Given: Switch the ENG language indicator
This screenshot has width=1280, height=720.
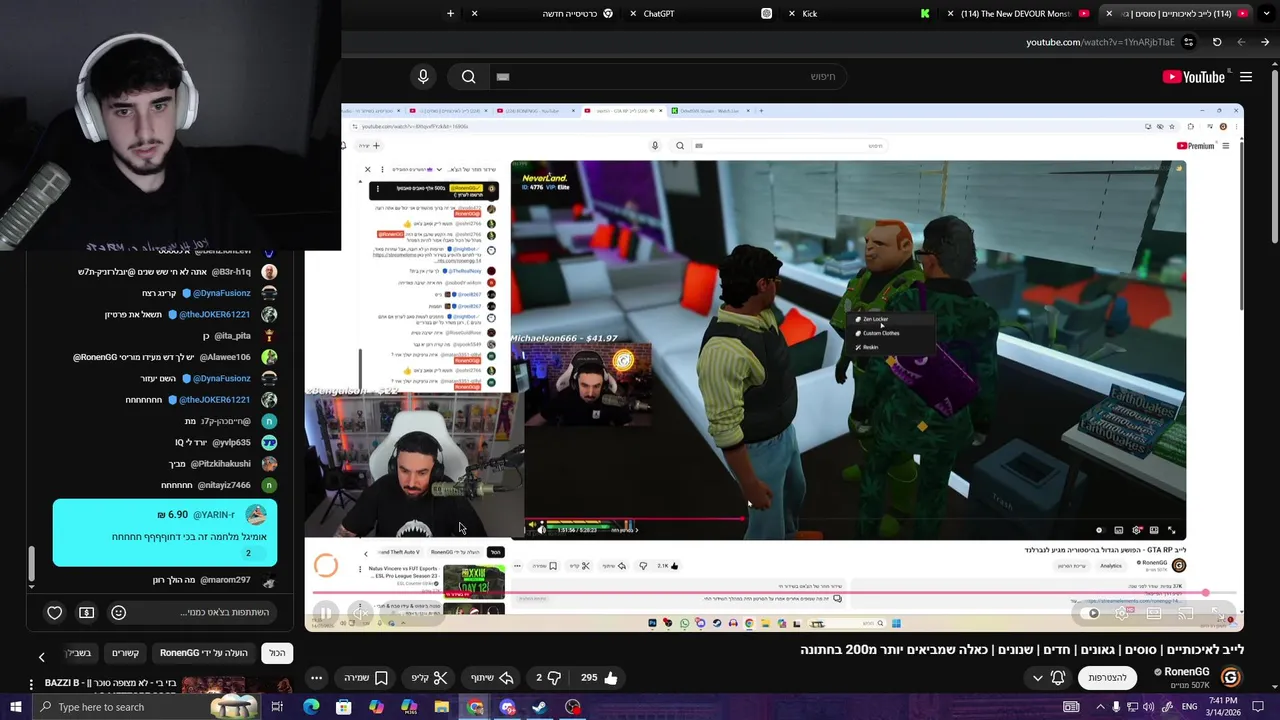Looking at the screenshot, I should [x=1190, y=707].
